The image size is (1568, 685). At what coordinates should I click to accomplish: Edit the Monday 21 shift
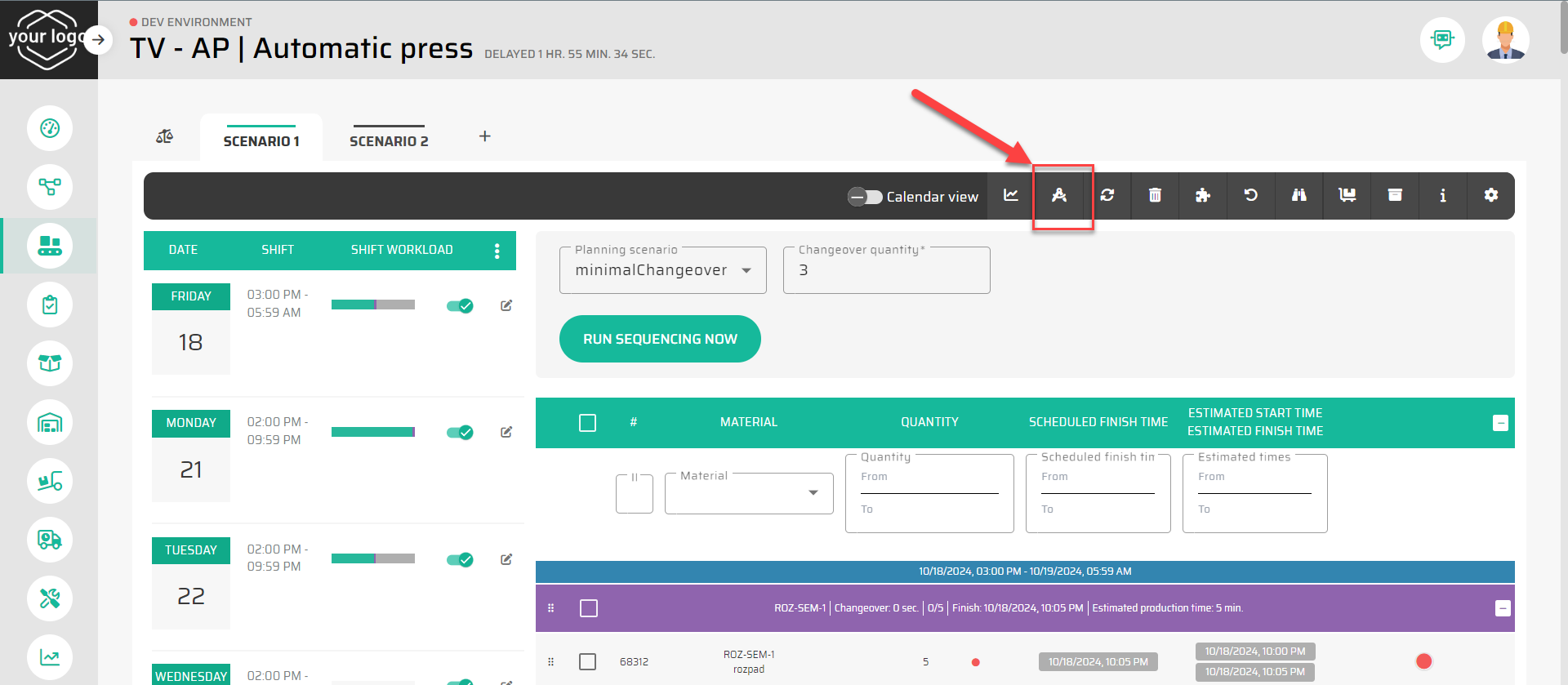tap(506, 432)
